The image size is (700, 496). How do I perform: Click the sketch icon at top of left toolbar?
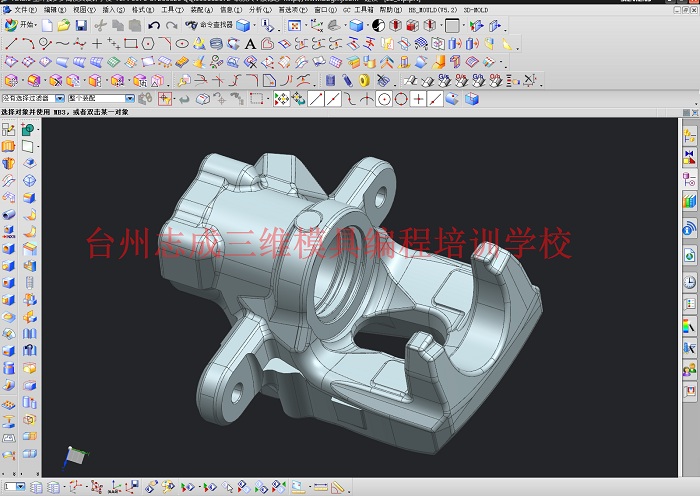(8, 129)
